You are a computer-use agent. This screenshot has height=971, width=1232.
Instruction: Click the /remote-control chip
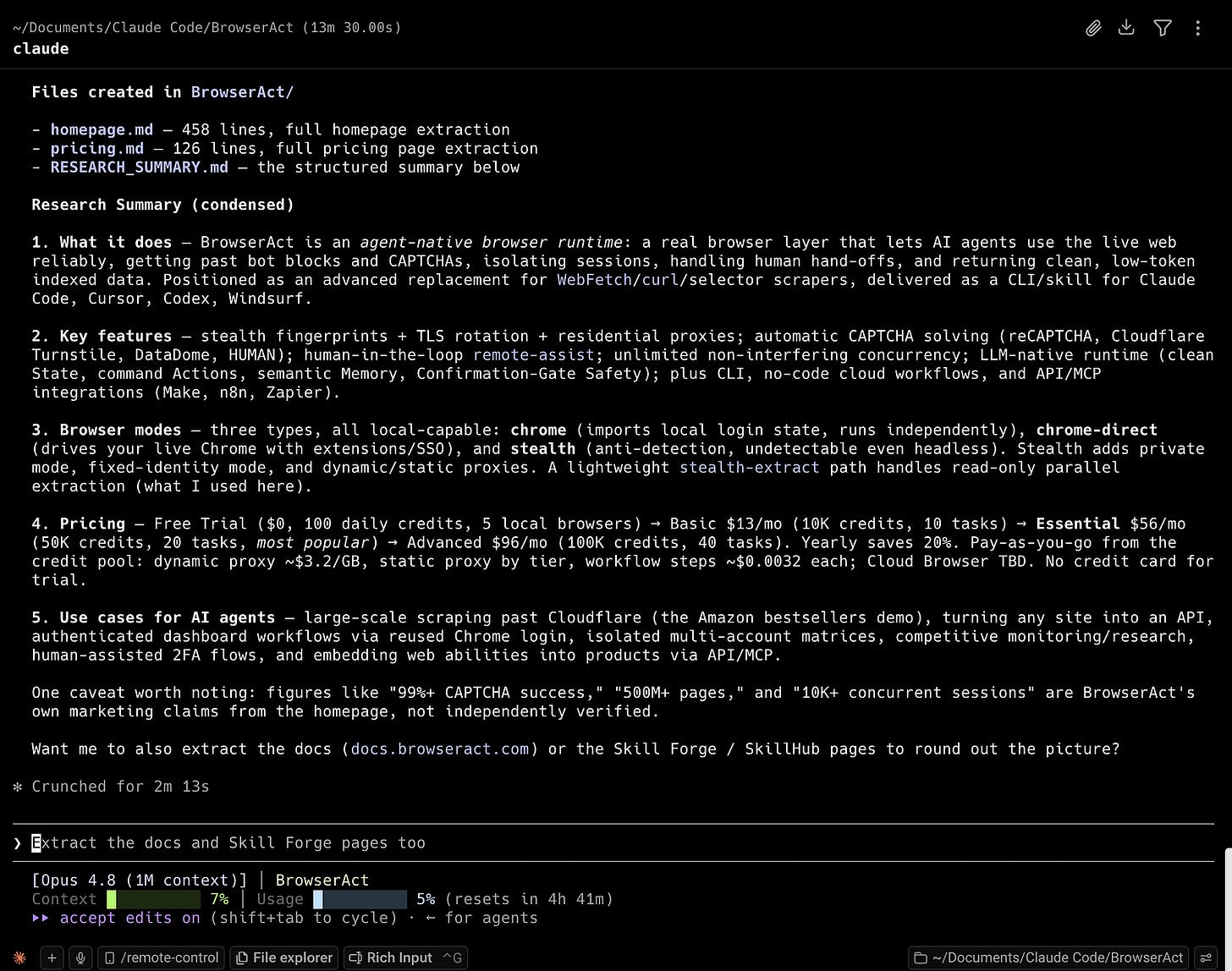pos(162,957)
